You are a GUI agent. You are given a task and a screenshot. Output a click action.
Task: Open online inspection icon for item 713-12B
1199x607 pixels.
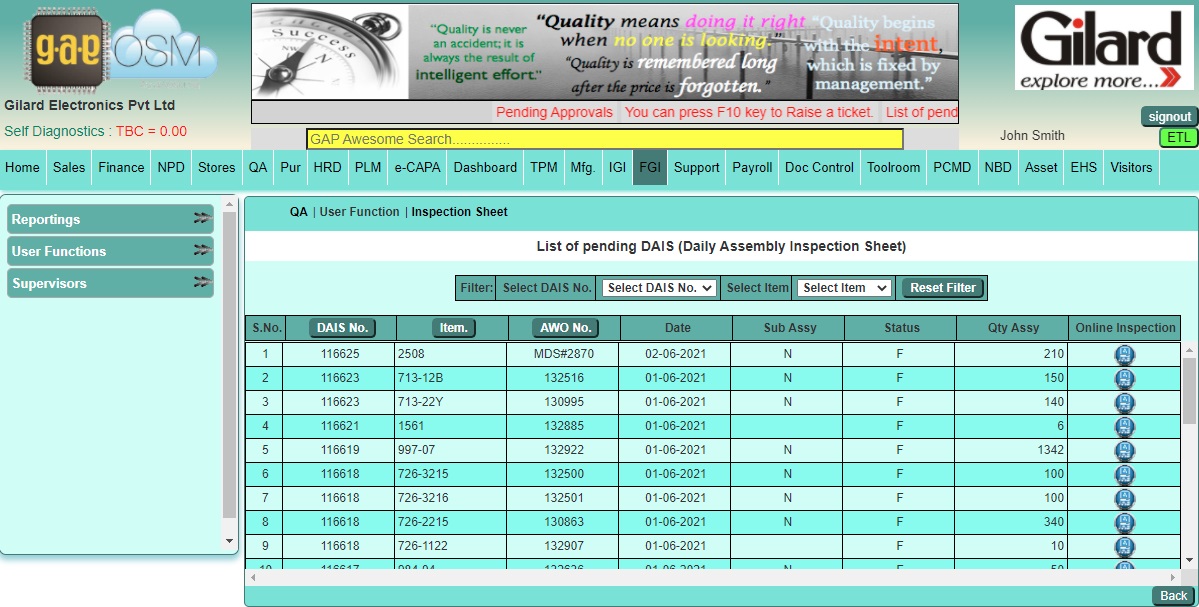point(1124,379)
